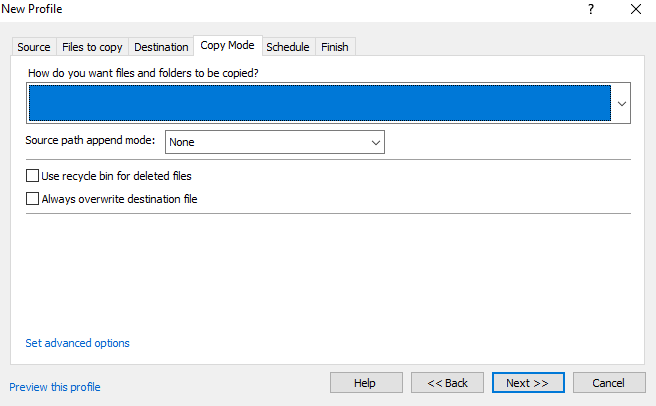Go to the Destination tab

pos(161,47)
